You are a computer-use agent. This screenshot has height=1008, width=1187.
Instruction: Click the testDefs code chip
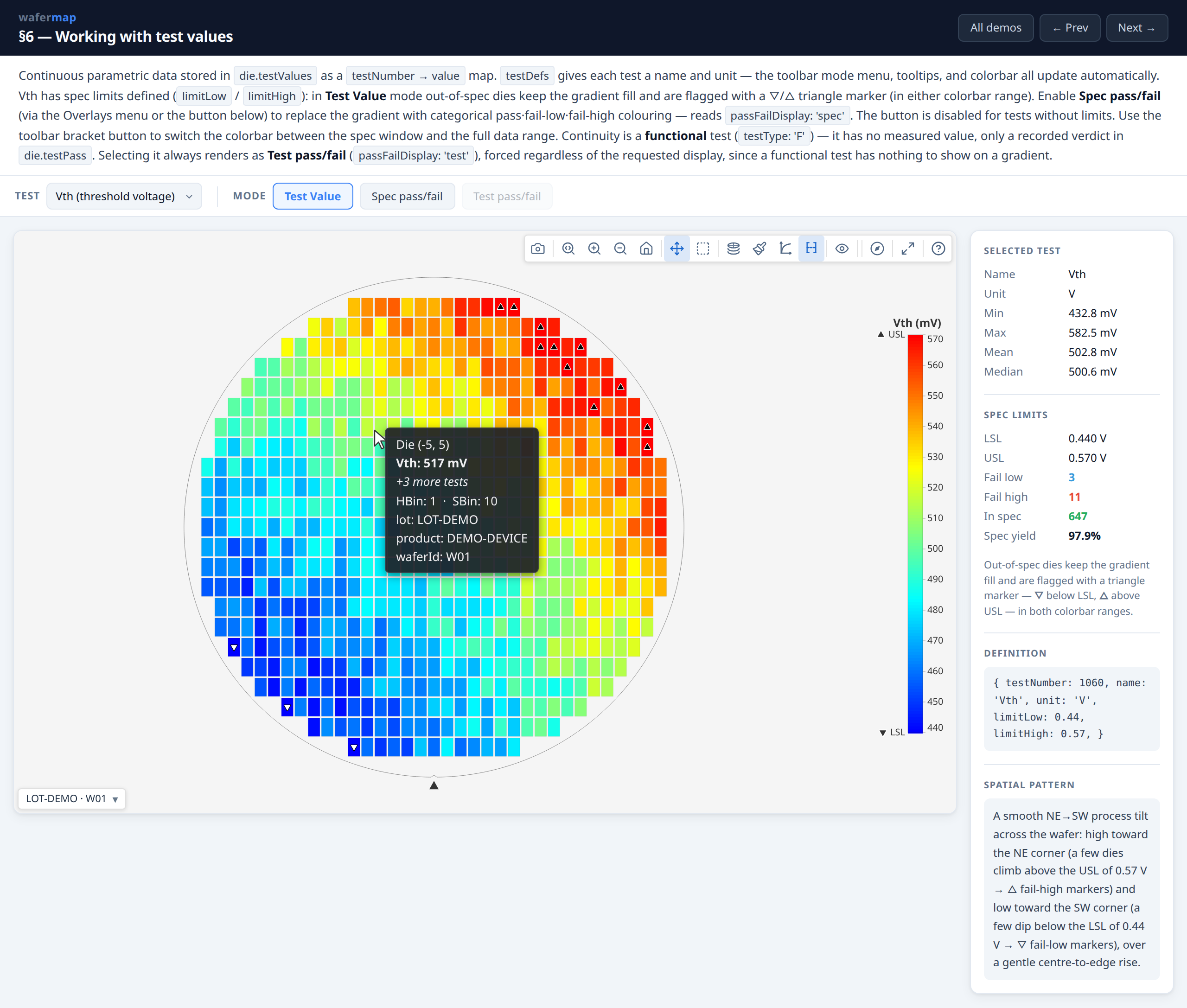click(527, 76)
